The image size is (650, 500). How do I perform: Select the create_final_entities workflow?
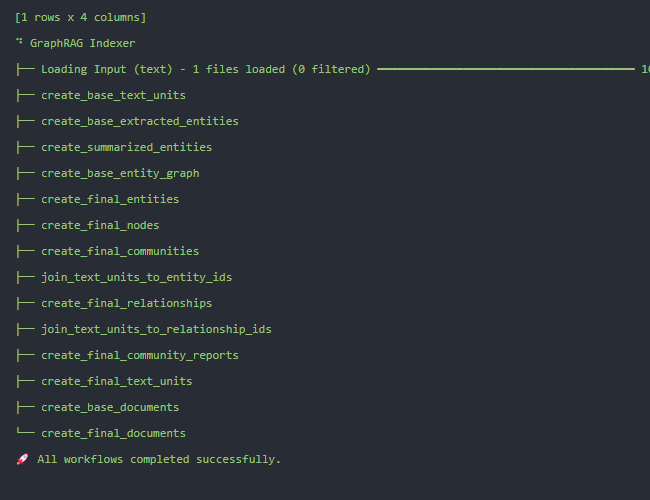110,200
